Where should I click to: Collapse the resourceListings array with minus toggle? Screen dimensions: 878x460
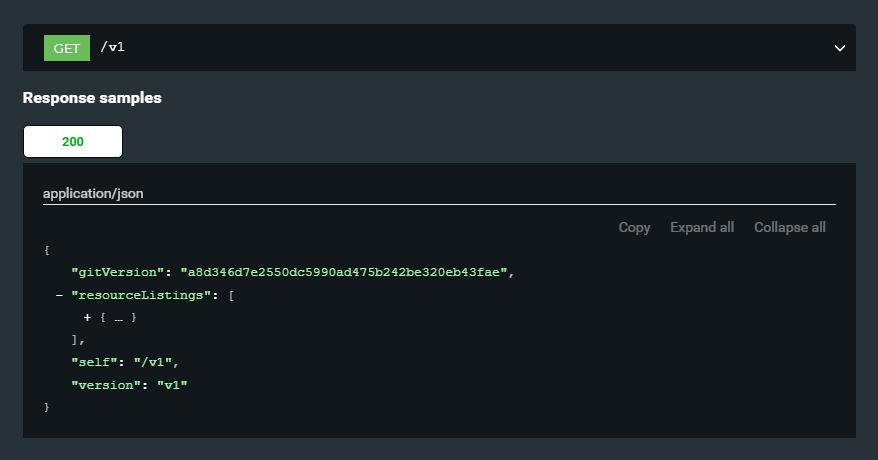[x=59, y=295]
